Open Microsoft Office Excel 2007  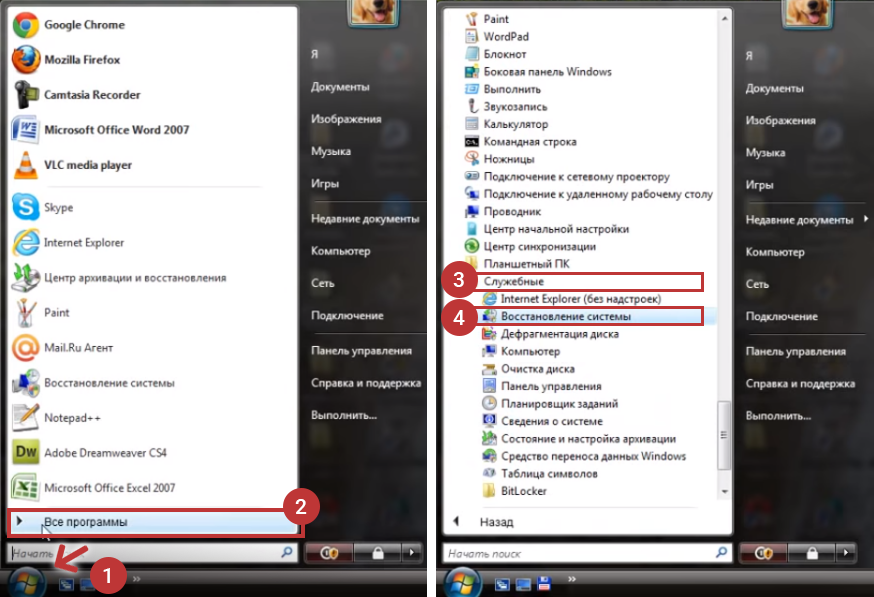pyautogui.click(x=94, y=488)
